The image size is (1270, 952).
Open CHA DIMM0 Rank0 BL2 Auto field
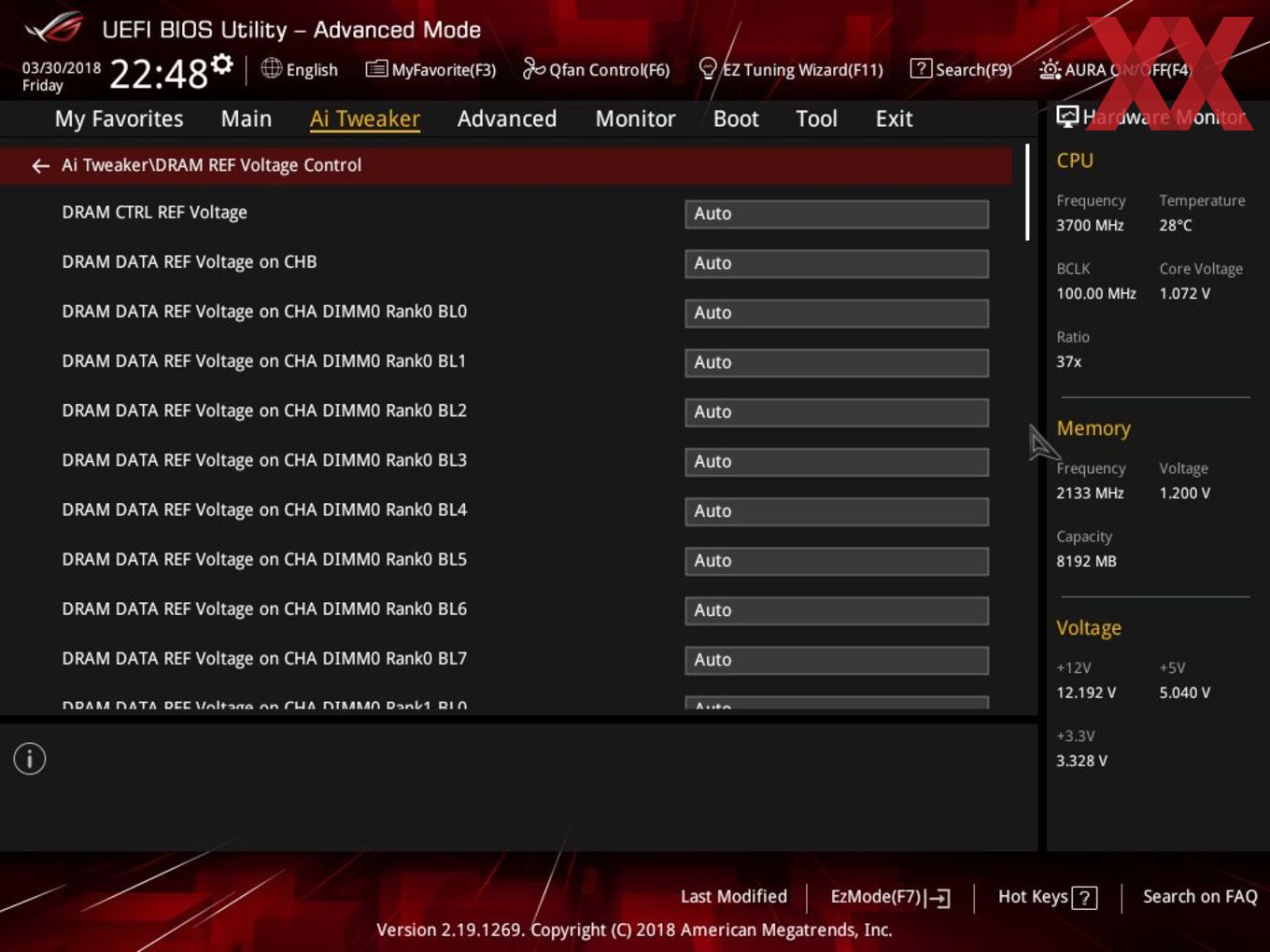pos(837,412)
